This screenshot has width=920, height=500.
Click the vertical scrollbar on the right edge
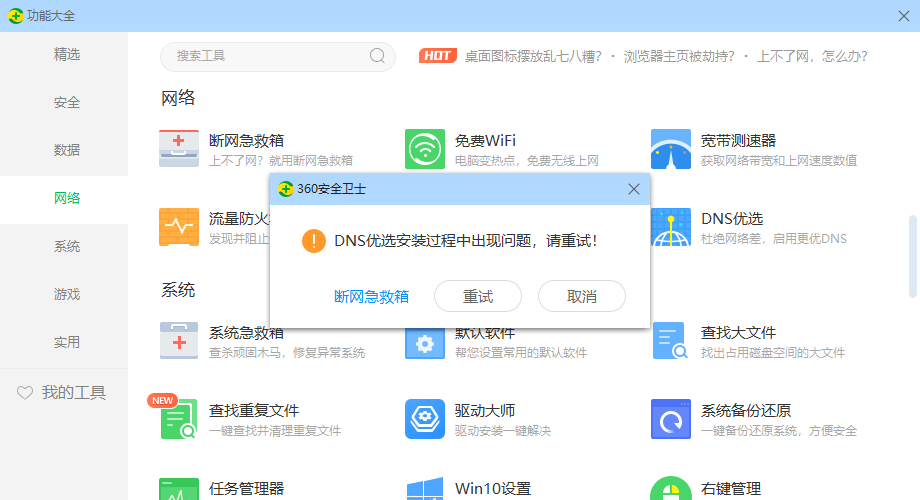pyautogui.click(x=912, y=256)
